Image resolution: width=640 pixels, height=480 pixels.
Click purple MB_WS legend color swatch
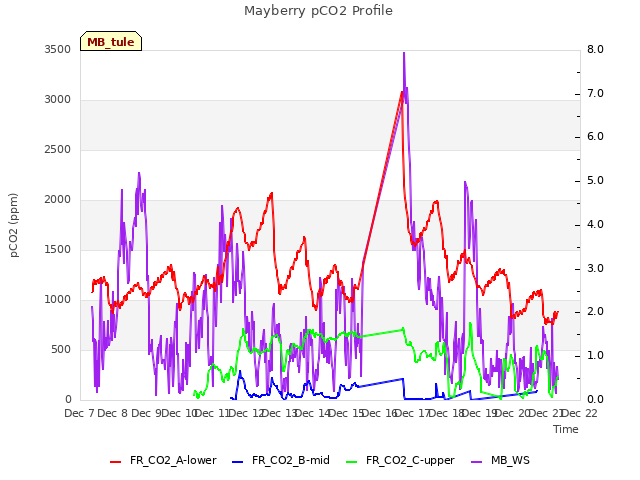point(476,462)
